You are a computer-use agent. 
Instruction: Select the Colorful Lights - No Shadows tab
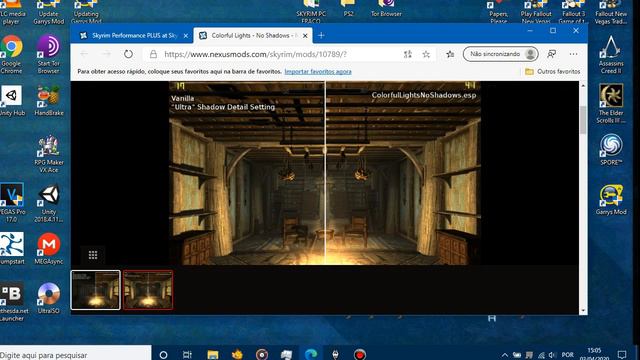(253, 36)
